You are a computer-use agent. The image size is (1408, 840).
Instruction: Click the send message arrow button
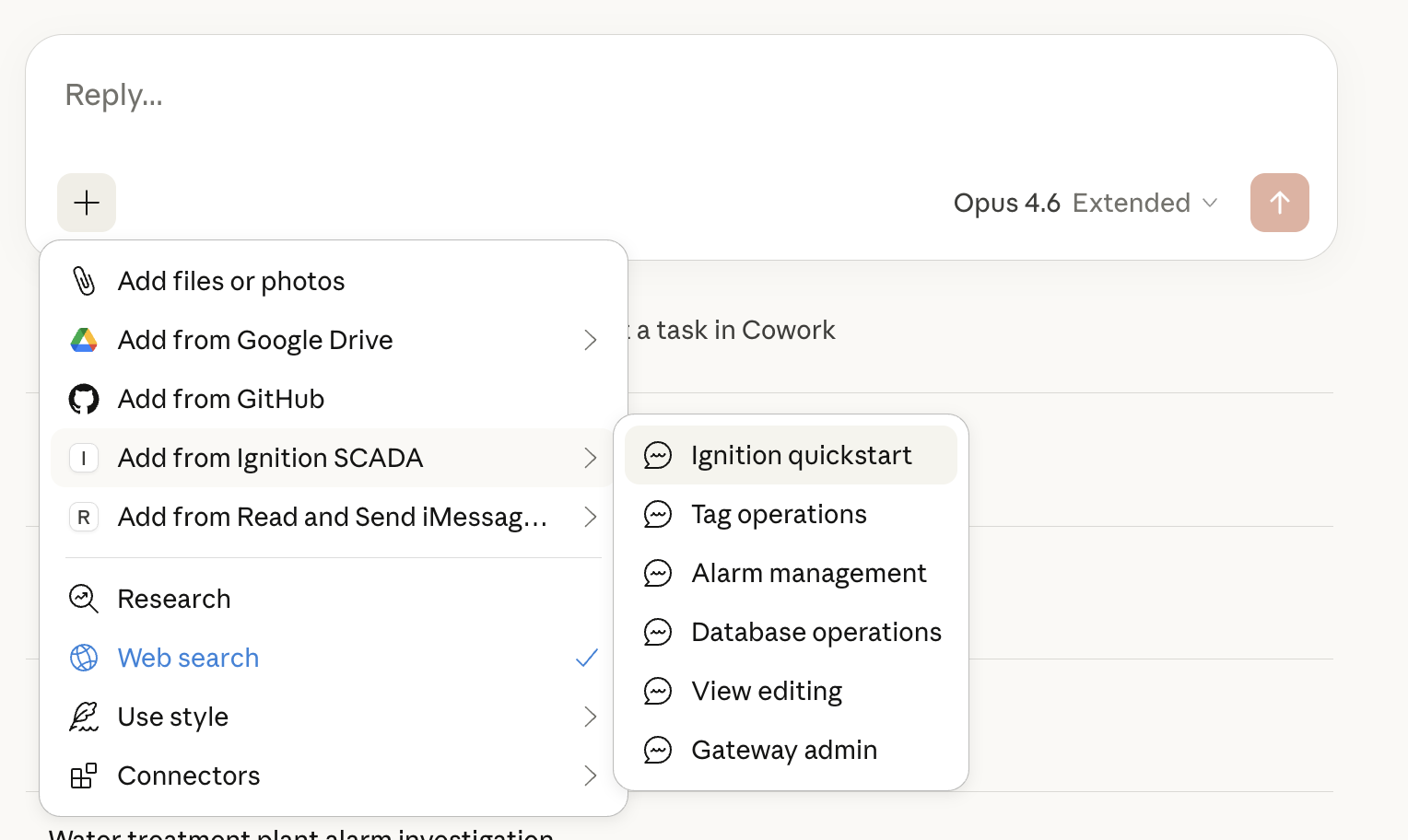pyautogui.click(x=1279, y=203)
